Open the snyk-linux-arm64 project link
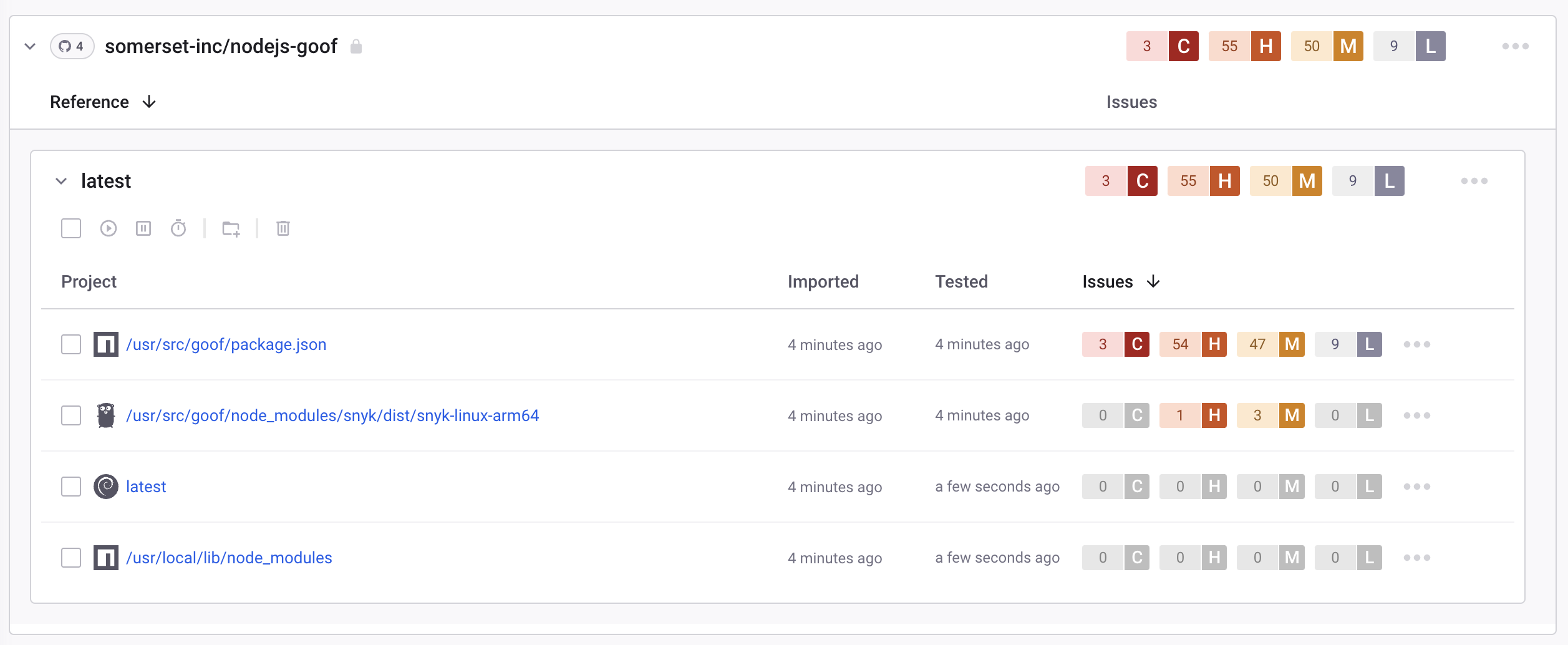 332,415
